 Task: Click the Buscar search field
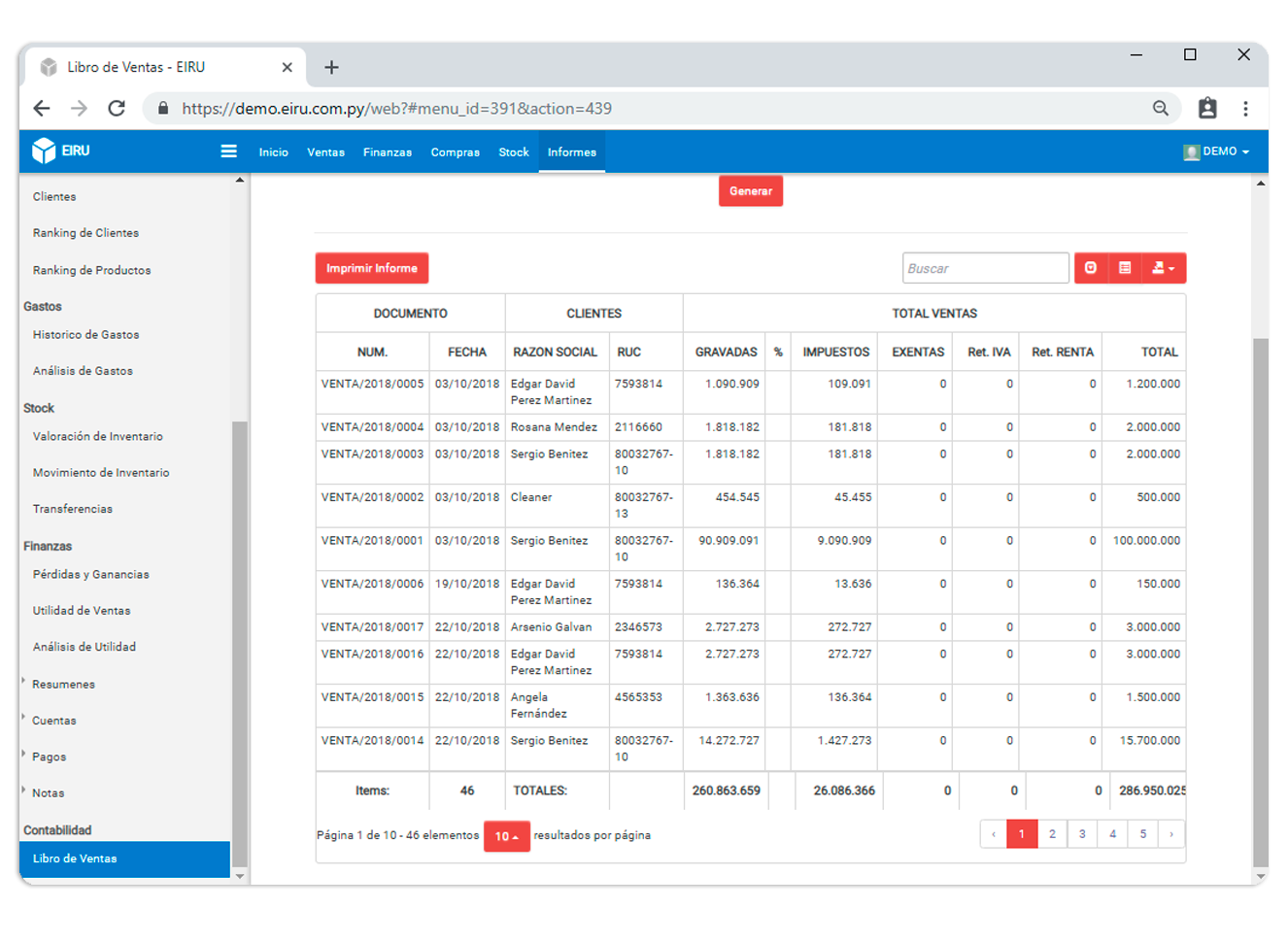pyautogui.click(x=985, y=268)
